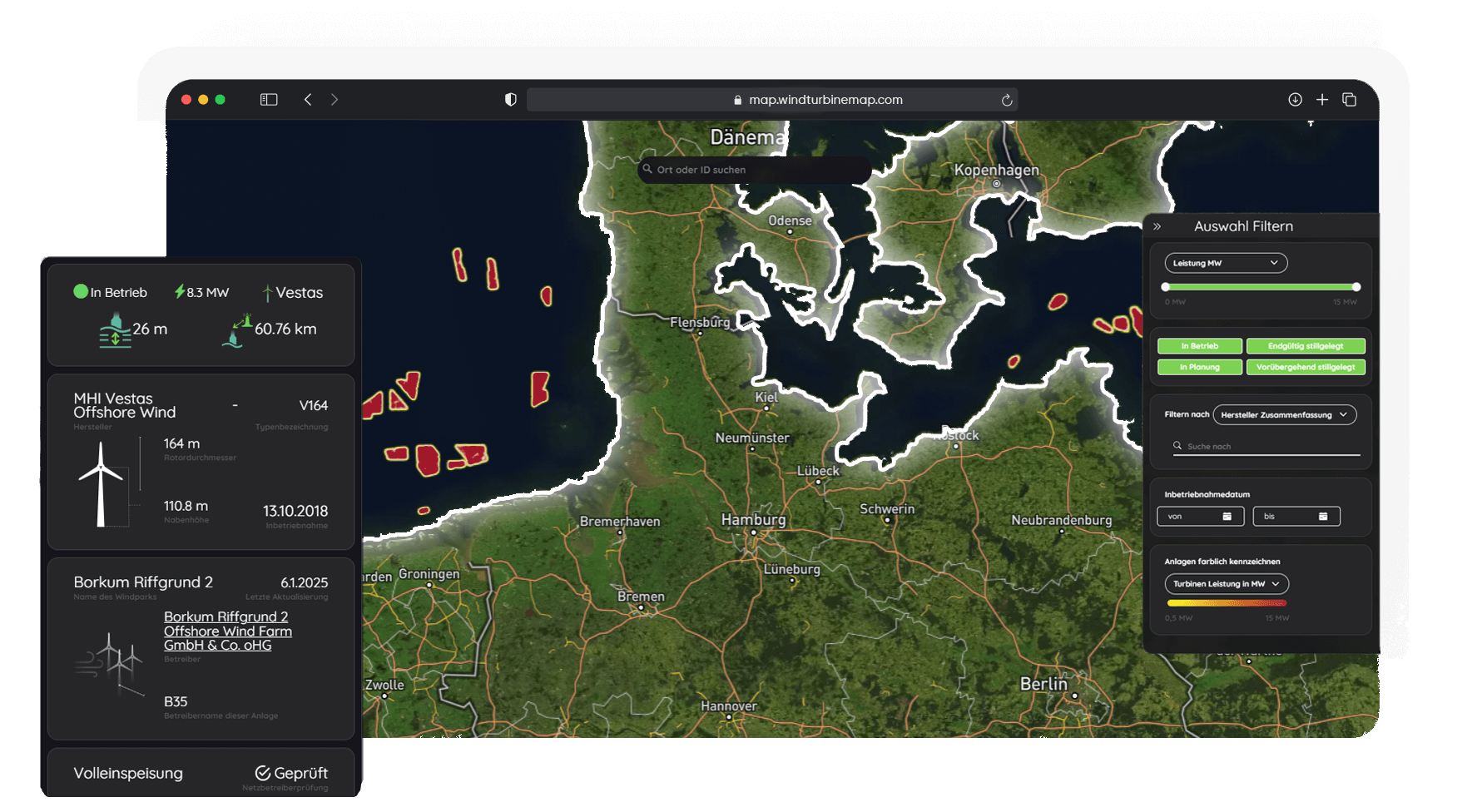The image size is (1477, 812).
Task: Click the Groningen map label
Action: point(429,573)
